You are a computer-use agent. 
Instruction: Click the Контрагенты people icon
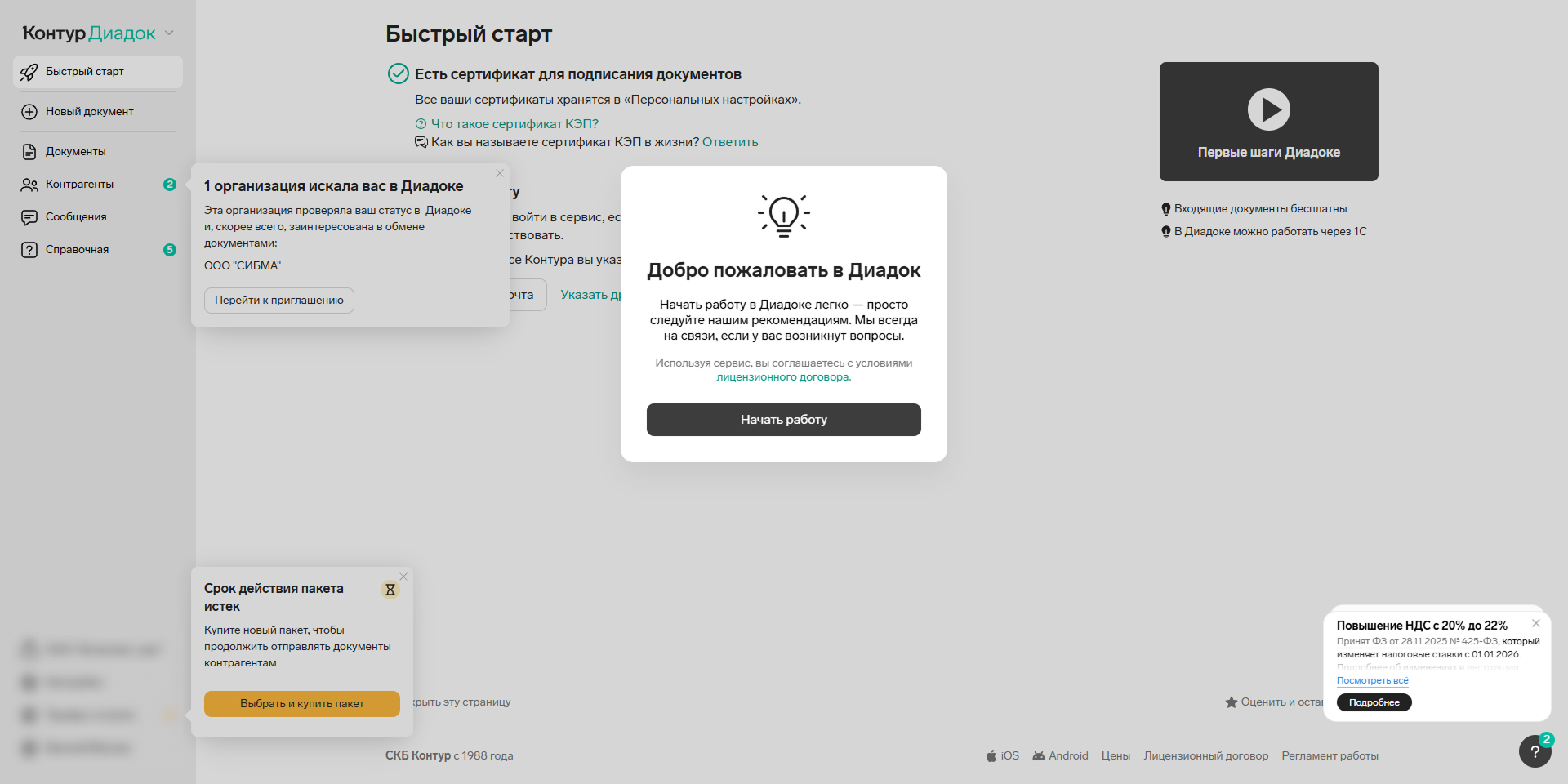(29, 185)
